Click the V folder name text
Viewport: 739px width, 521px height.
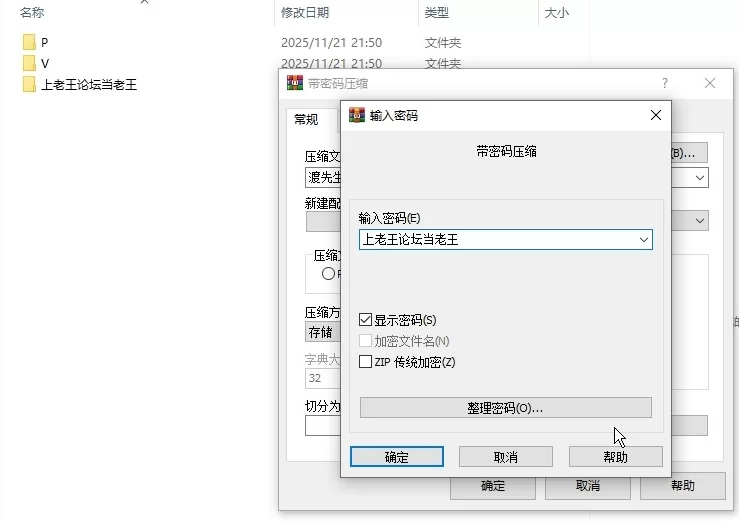tap(45, 63)
